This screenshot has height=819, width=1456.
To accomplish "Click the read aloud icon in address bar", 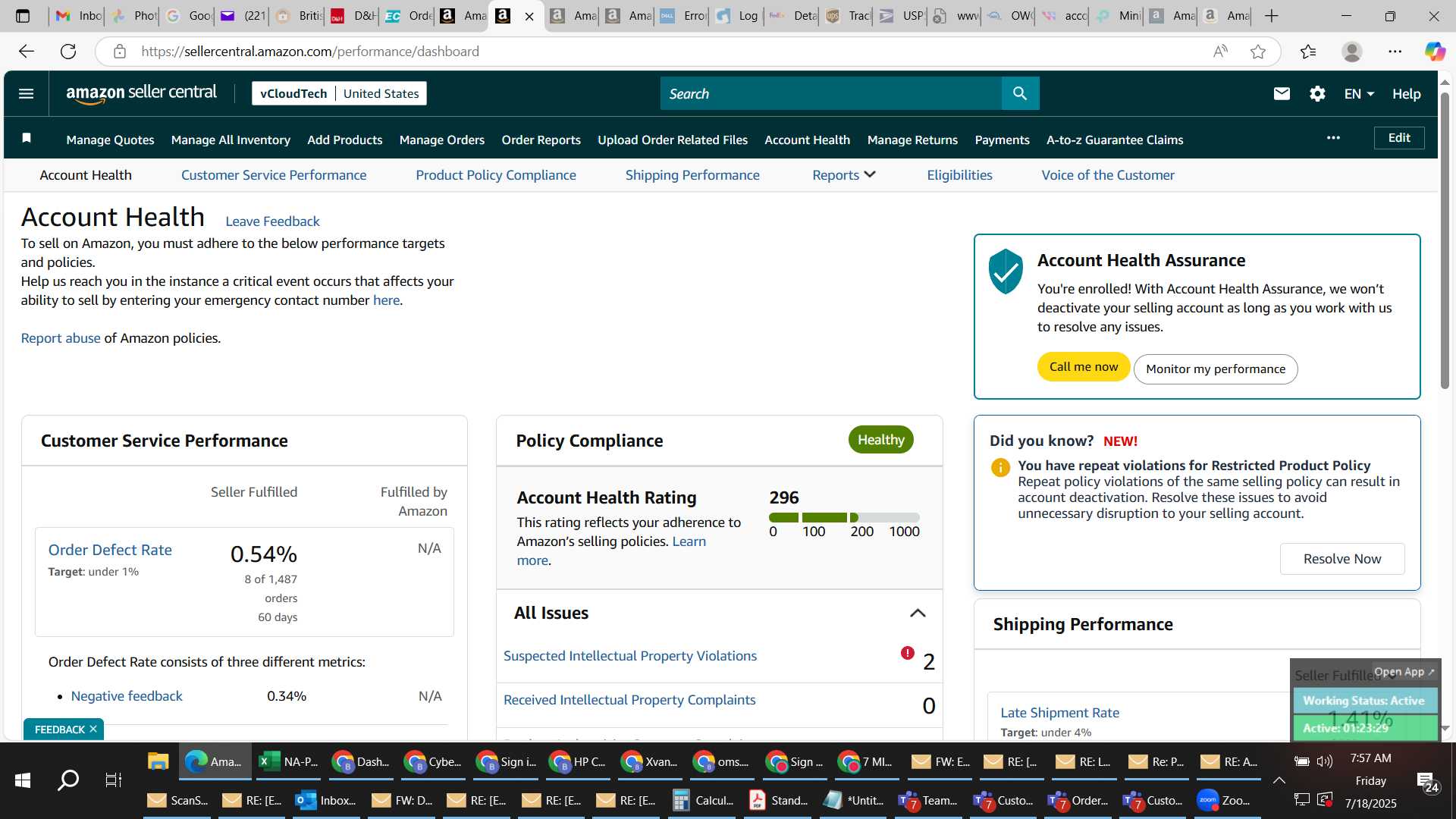I will point(1220,51).
